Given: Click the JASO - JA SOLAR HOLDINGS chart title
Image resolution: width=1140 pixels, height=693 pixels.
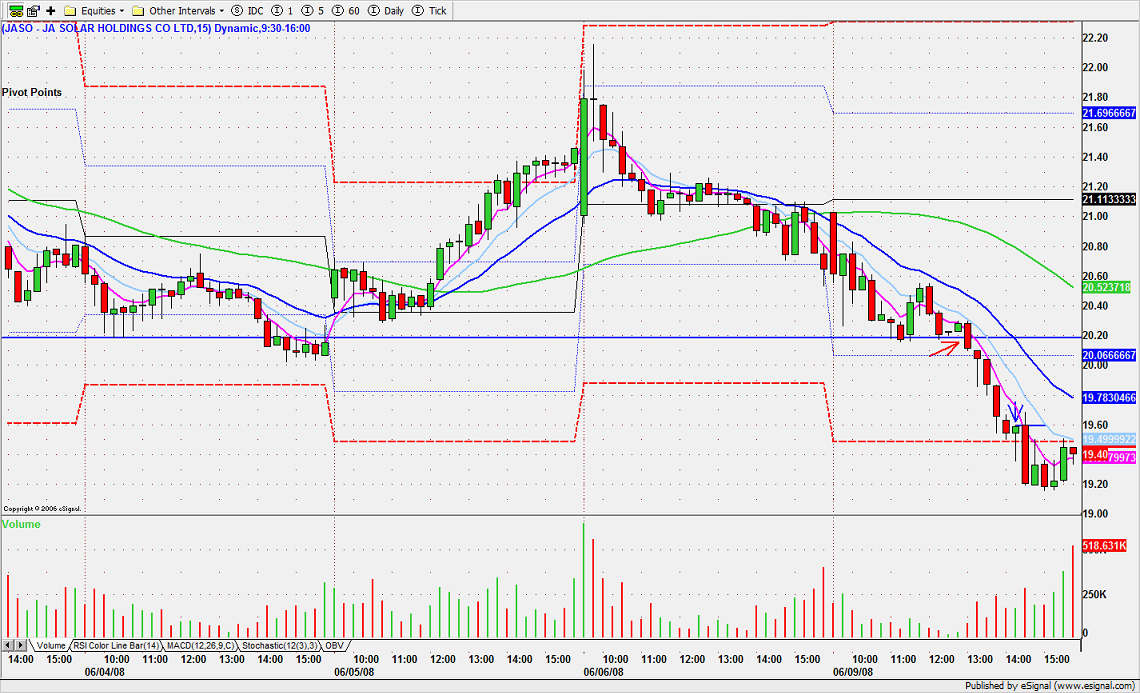Looking at the screenshot, I should pyautogui.click(x=156, y=28).
